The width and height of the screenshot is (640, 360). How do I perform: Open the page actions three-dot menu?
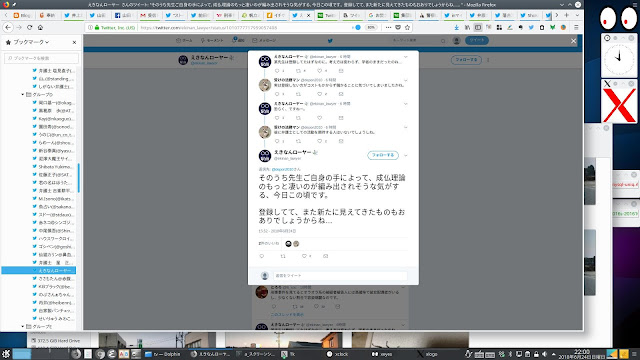(388, 27)
